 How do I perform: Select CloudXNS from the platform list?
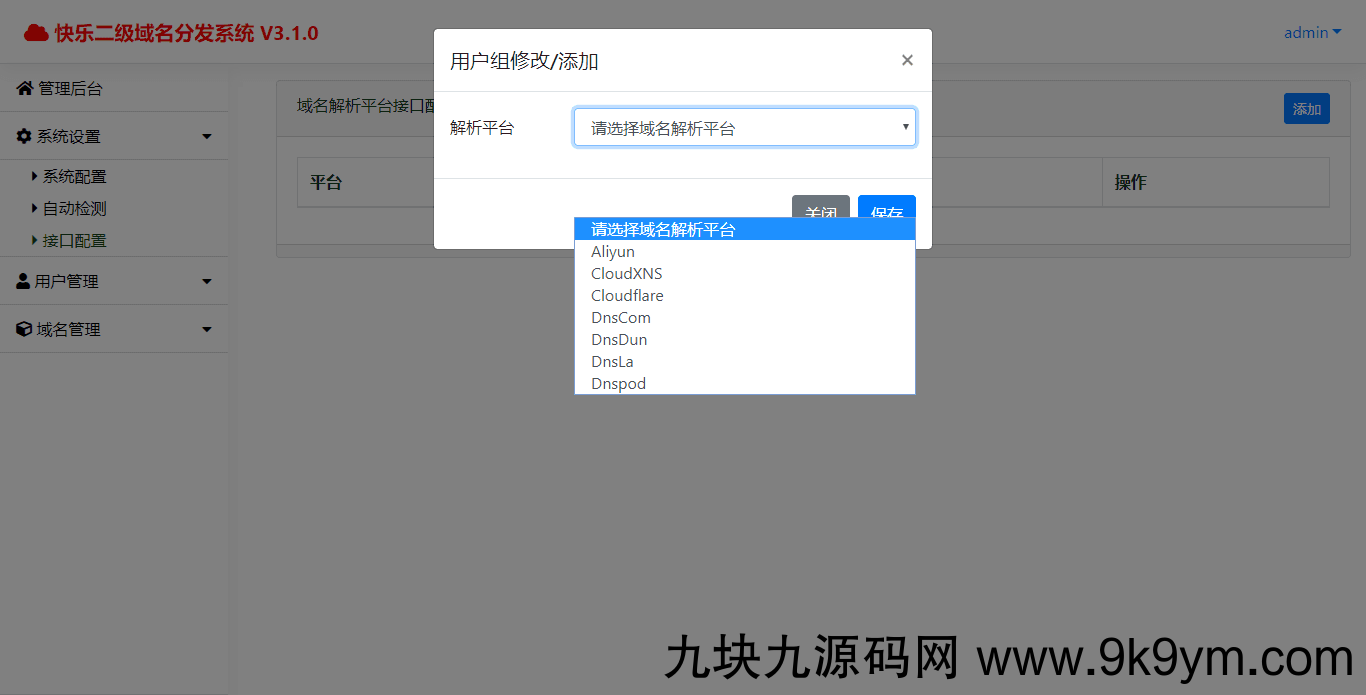626,274
